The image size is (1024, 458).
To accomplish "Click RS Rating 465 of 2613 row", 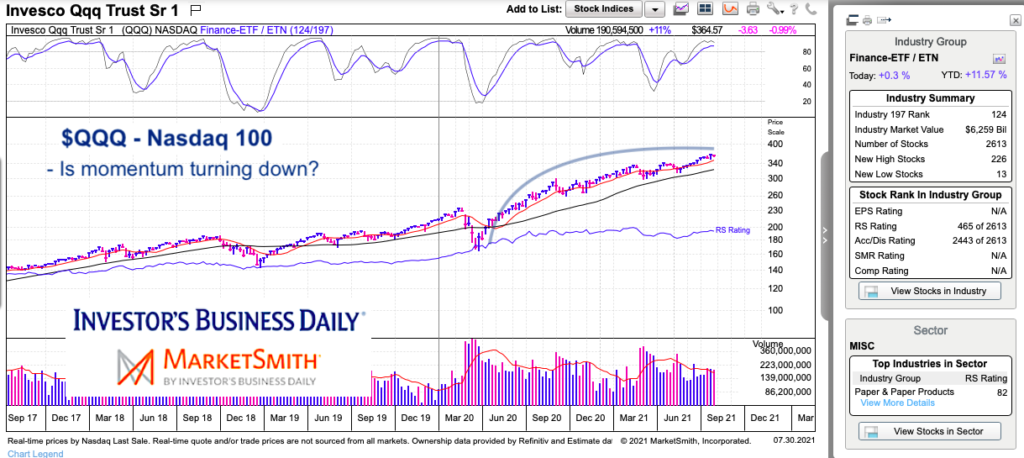I will coord(929,226).
